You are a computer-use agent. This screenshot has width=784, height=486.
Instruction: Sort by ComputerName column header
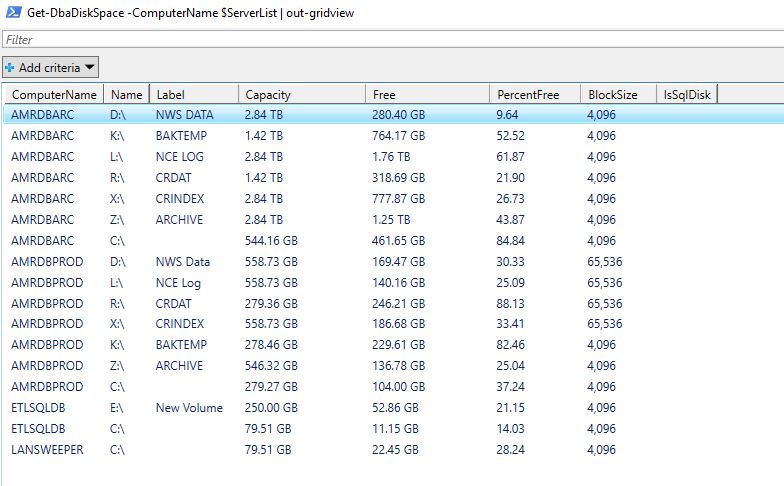53,95
